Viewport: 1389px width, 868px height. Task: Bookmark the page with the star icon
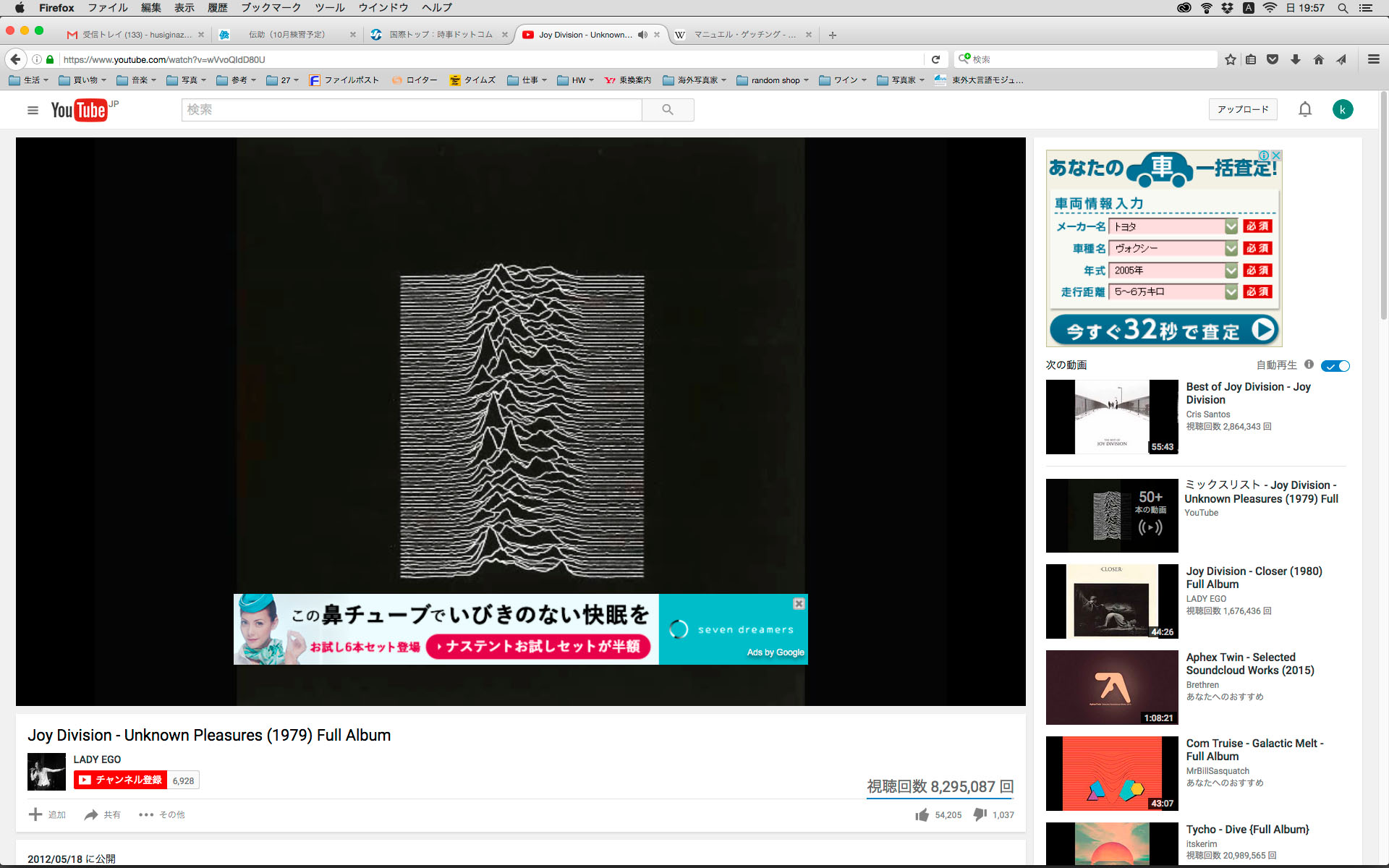pos(1230,59)
